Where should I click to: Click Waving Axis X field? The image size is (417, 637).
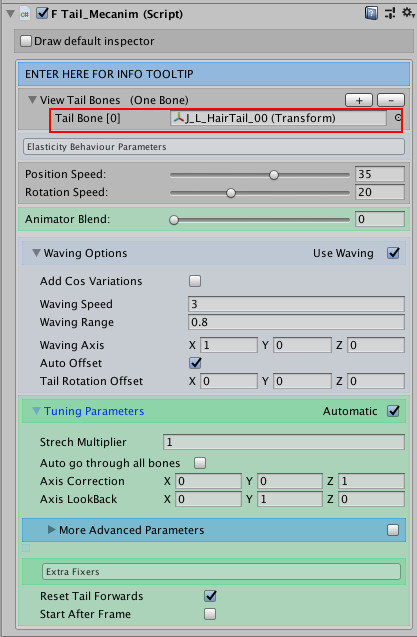point(229,345)
